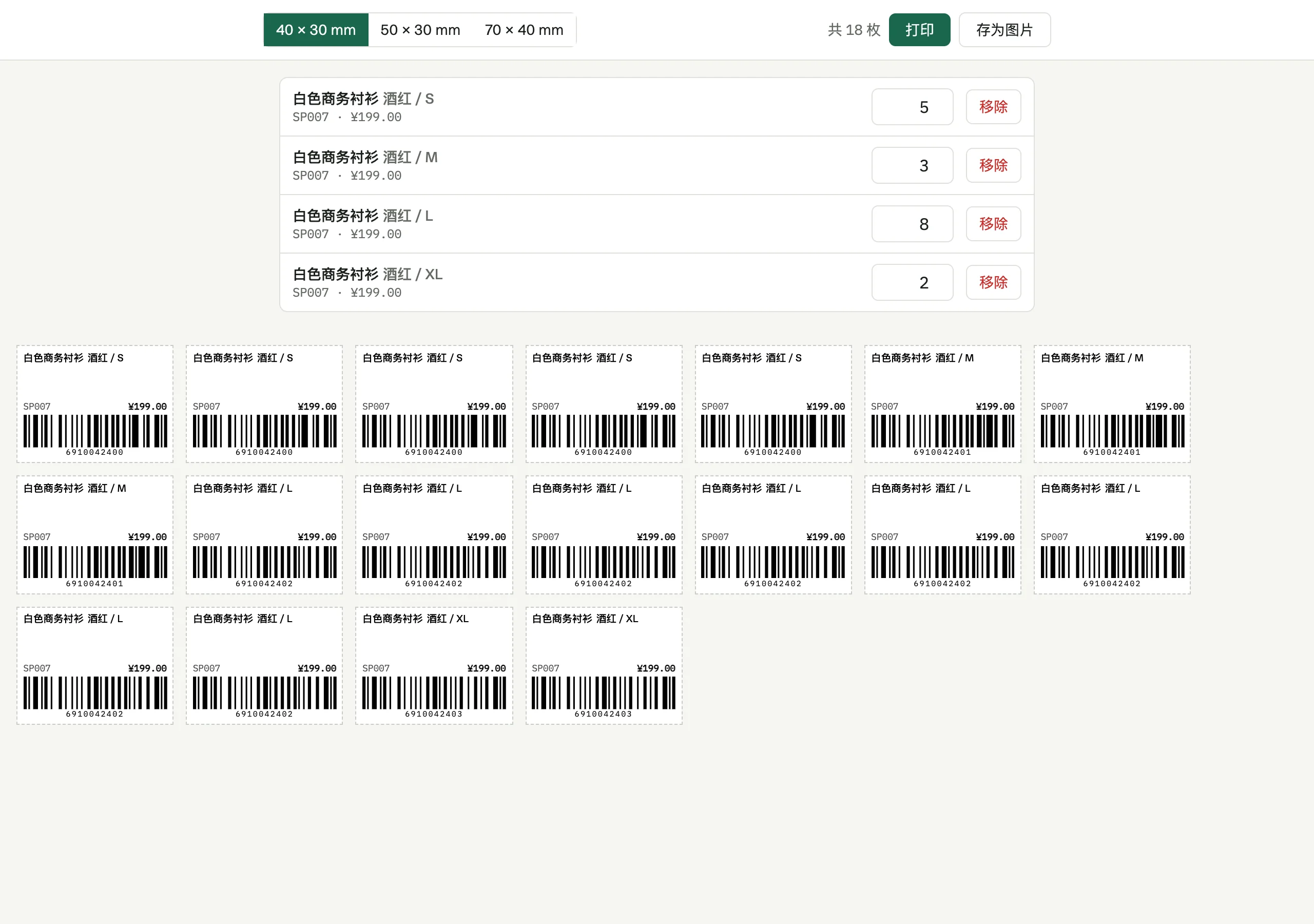The width and height of the screenshot is (1314, 924).
Task: Click the list title 白色商务衬衫 酒红 / XL
Action: [x=368, y=274]
